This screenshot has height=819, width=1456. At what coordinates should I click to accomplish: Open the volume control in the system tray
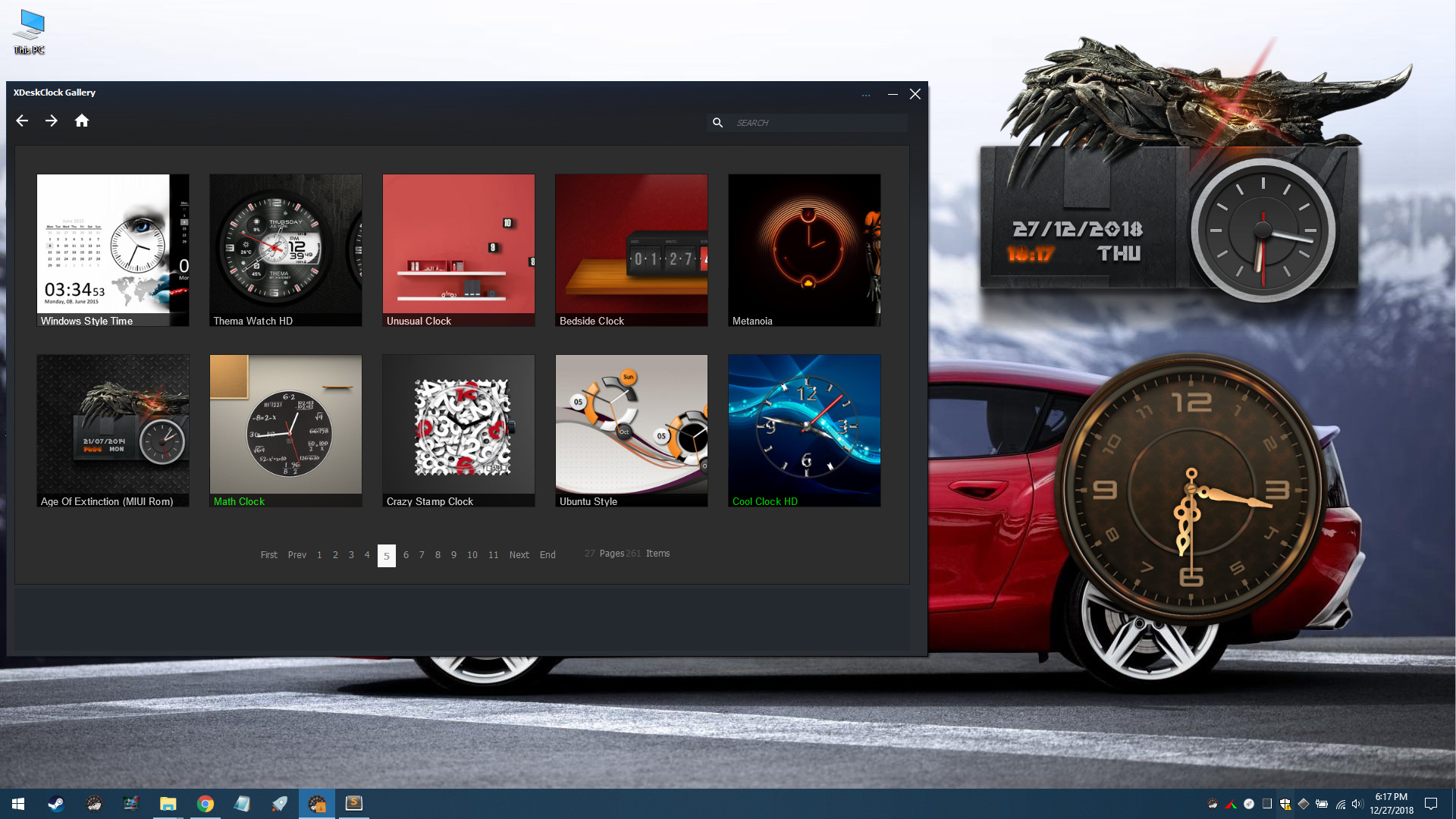1357,804
